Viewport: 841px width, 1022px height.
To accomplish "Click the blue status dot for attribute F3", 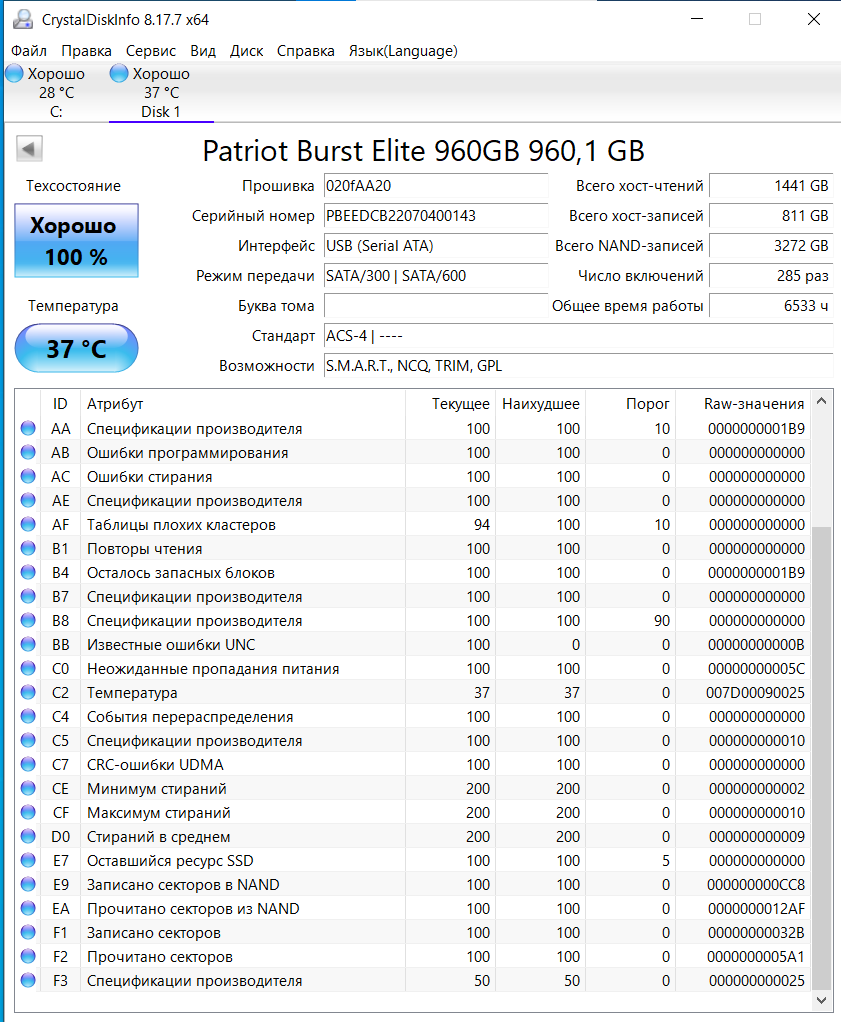I will pos(28,980).
